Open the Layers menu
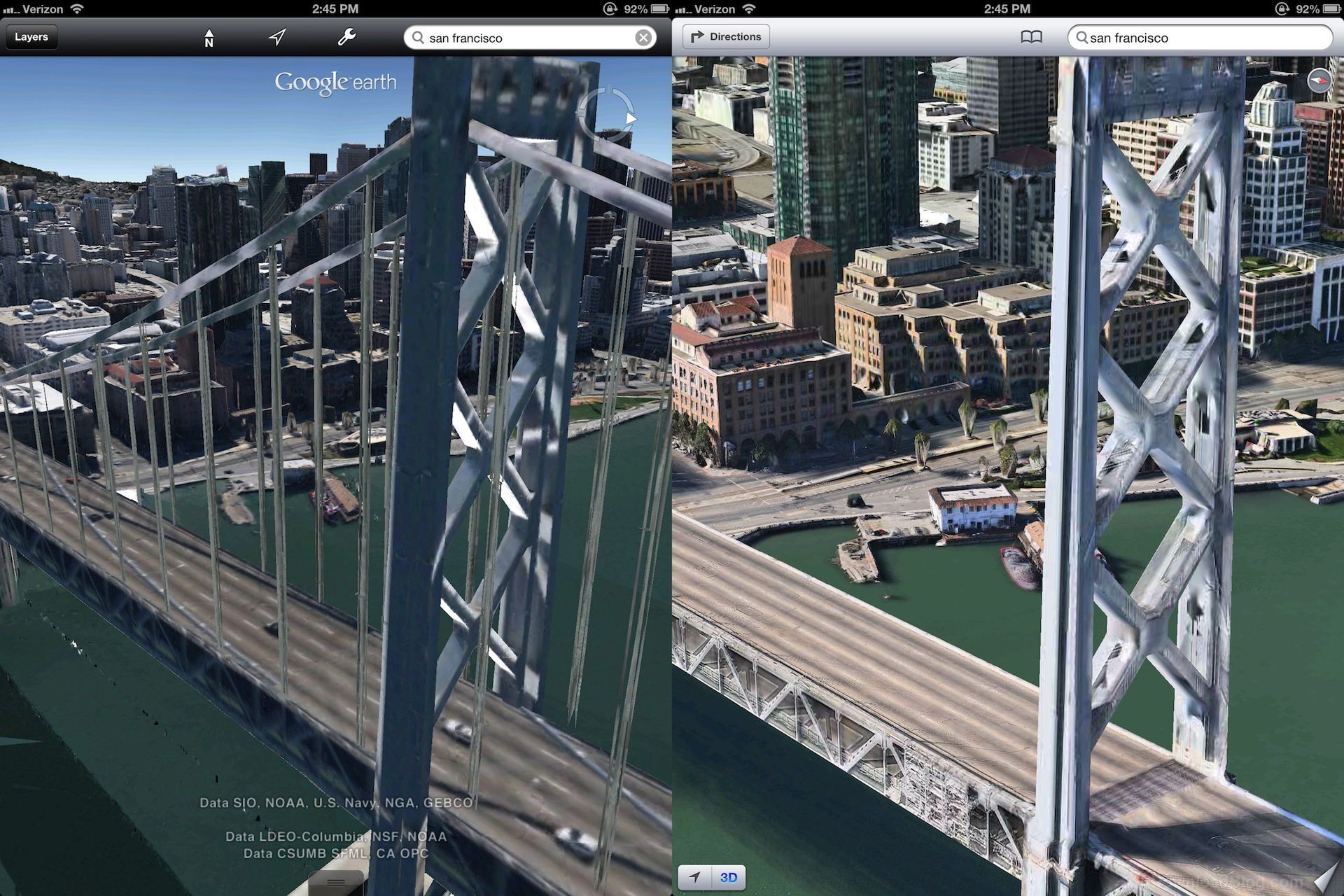Viewport: 1344px width, 896px height. coord(31,37)
